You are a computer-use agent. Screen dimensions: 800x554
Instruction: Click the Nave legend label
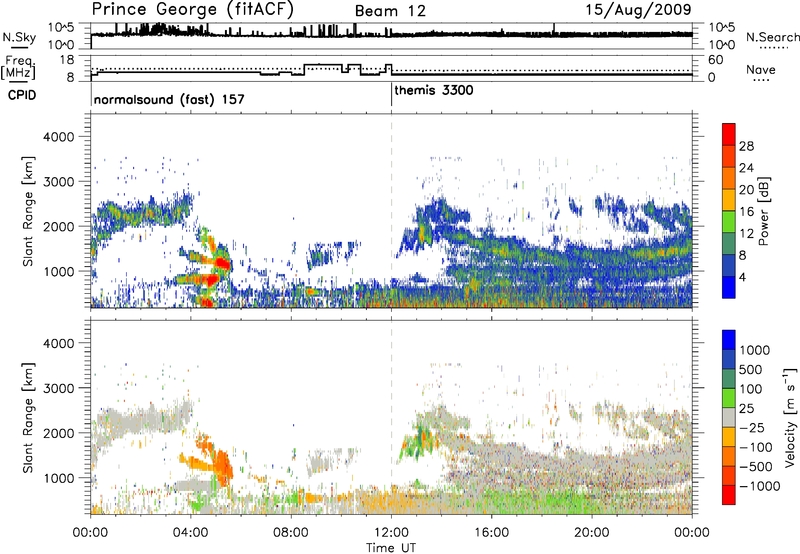pyautogui.click(x=760, y=69)
